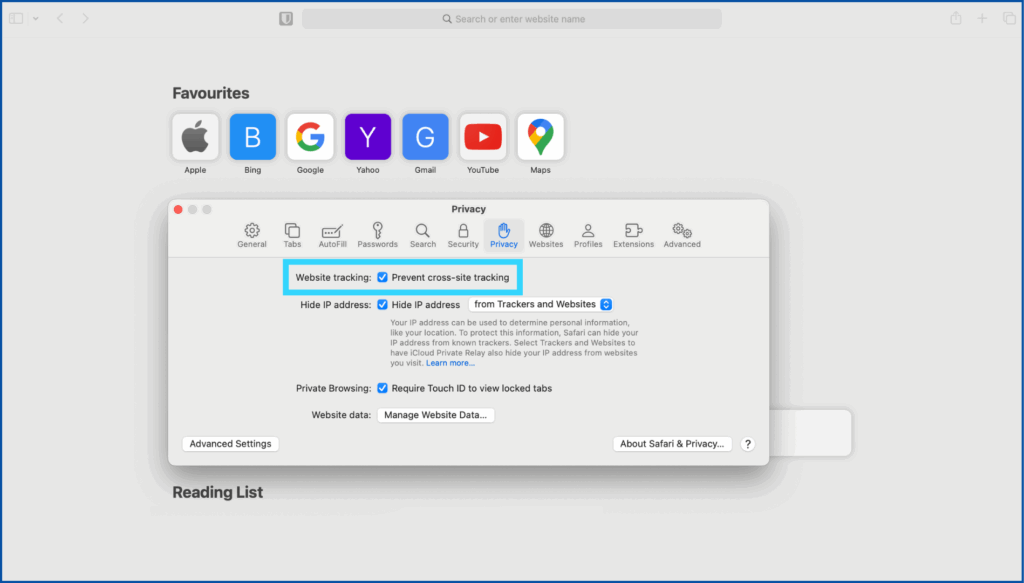Image resolution: width=1024 pixels, height=583 pixels.
Task: Disable Require Touch ID for locked tabs
Action: click(x=383, y=388)
